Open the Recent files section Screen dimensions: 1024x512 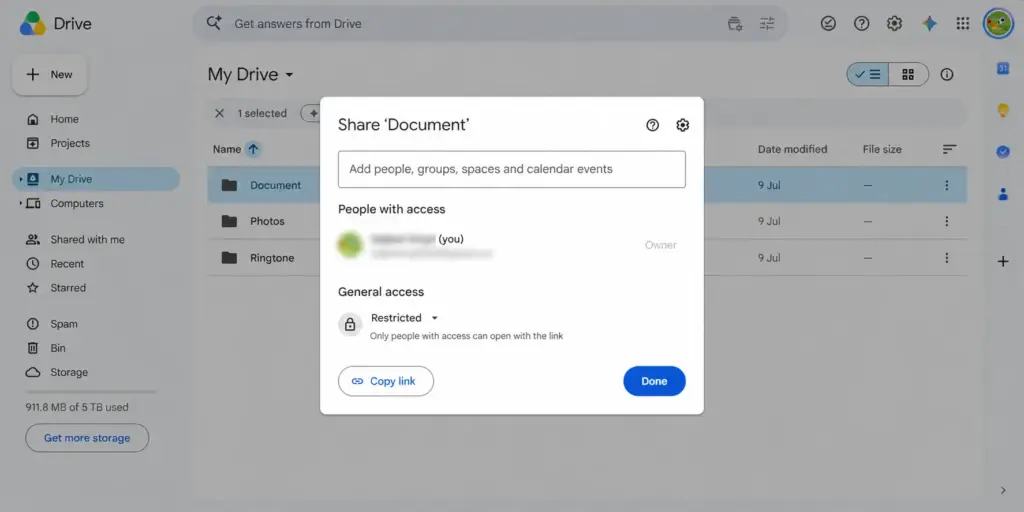(x=67, y=264)
